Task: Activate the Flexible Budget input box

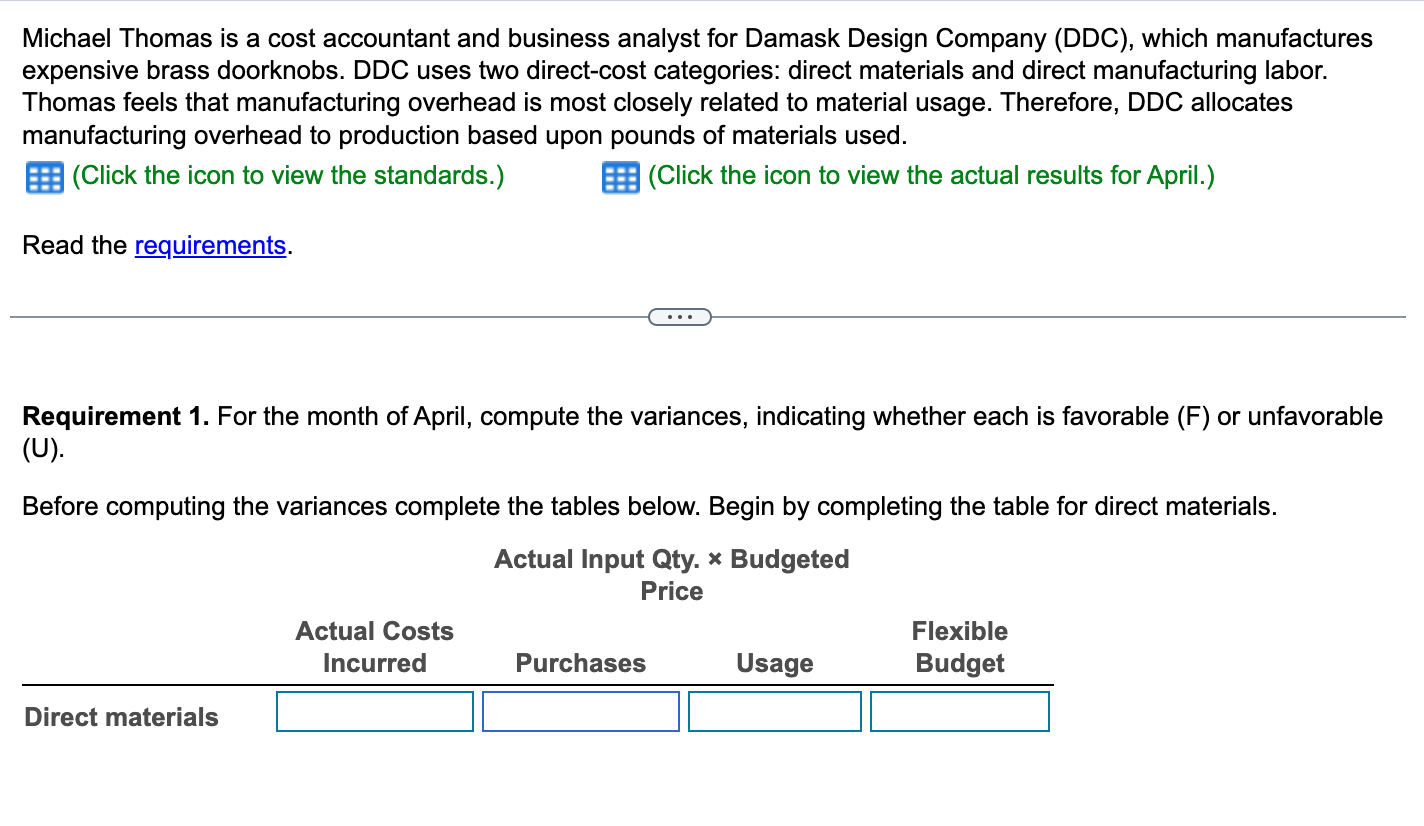Action: point(959,712)
